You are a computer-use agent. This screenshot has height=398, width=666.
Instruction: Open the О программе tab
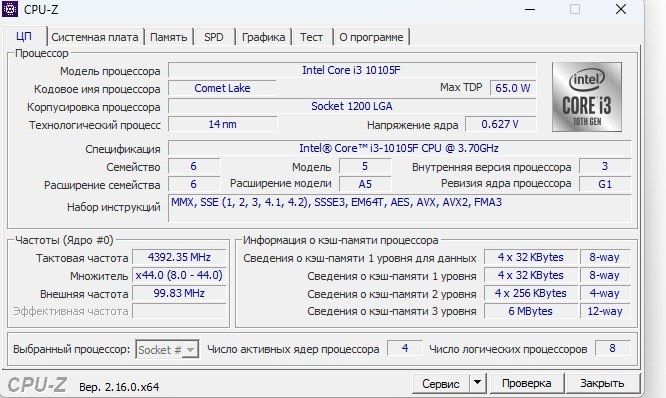tap(371, 37)
